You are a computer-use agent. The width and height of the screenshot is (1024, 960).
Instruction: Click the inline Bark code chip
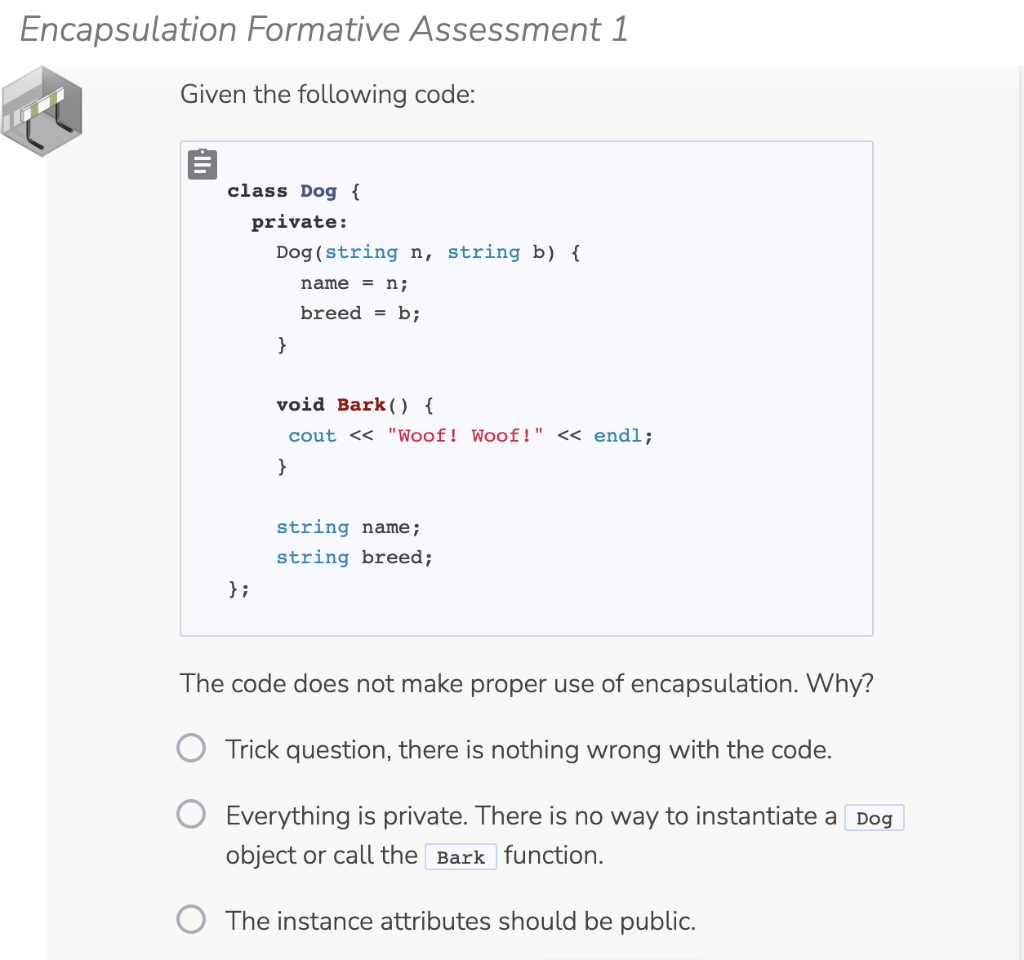pos(461,856)
